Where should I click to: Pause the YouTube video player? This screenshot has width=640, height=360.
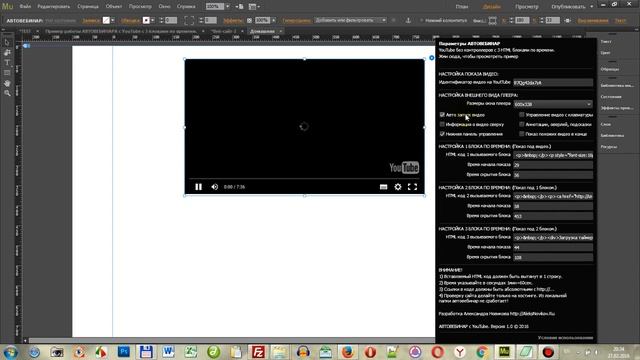[198, 187]
